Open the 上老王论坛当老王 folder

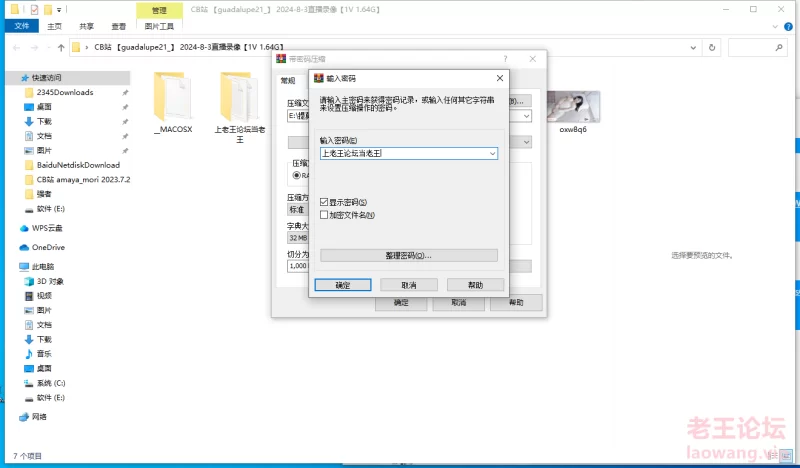point(239,107)
